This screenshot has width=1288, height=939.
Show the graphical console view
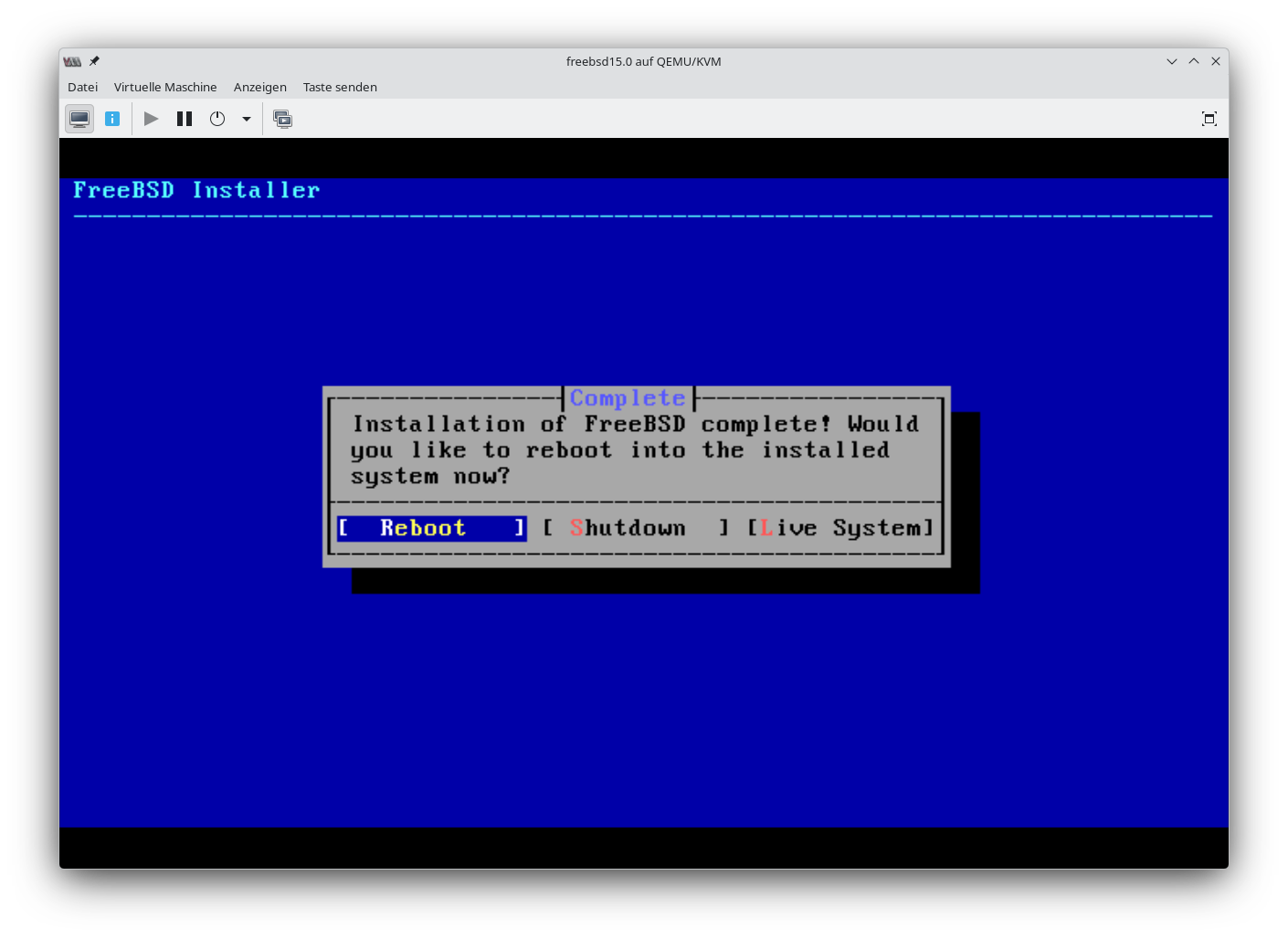[x=79, y=119]
